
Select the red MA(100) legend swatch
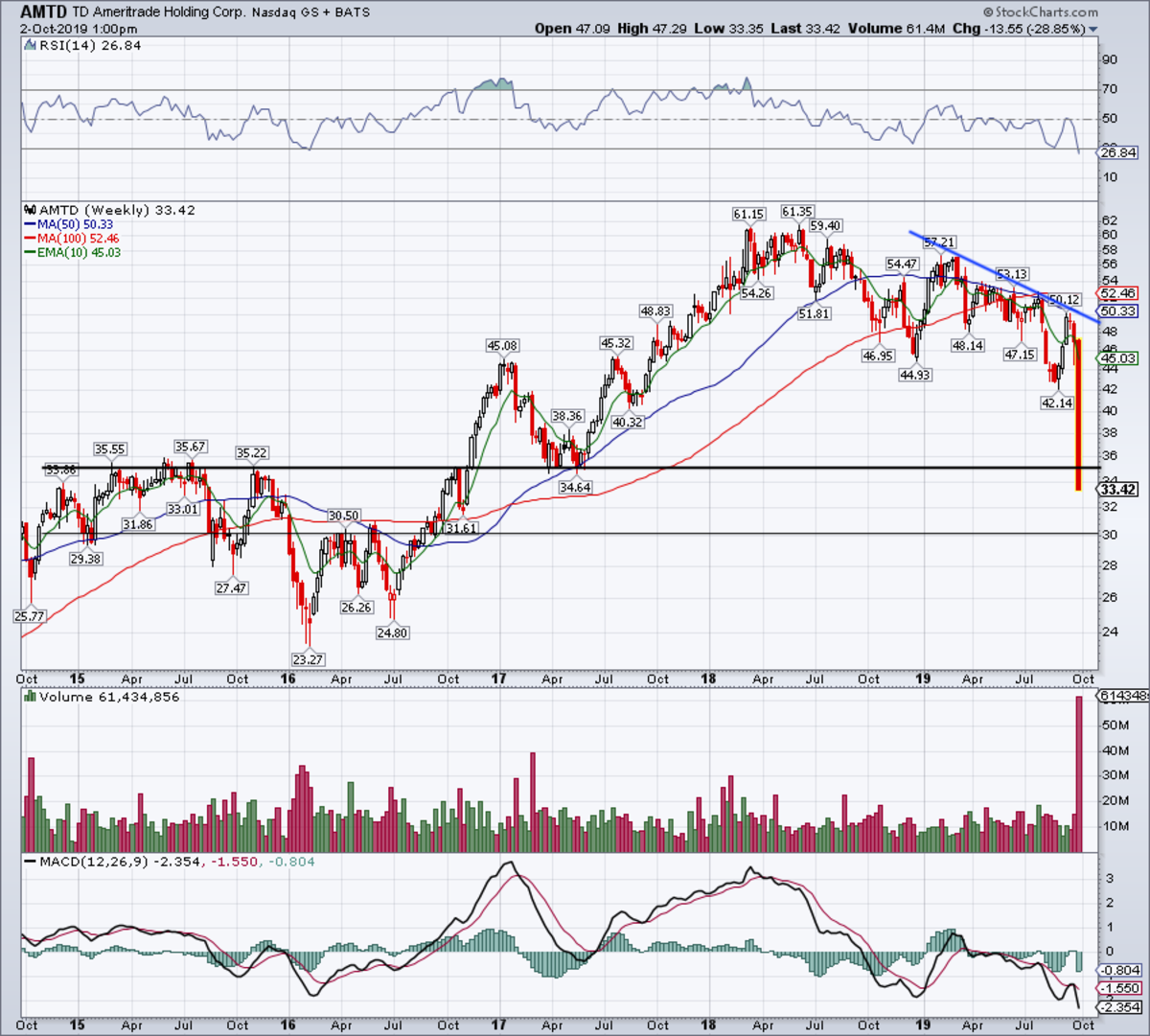click(x=29, y=238)
